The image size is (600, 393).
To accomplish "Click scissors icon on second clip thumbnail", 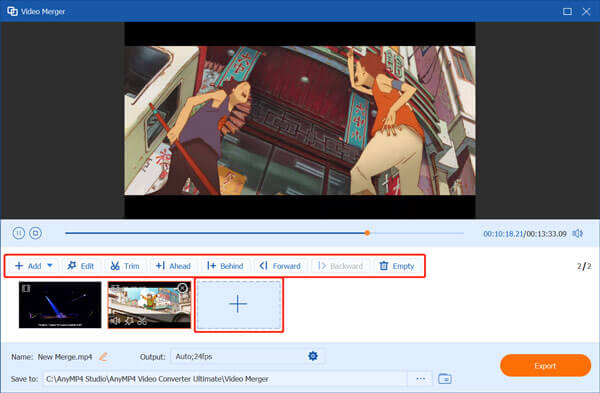I will point(142,321).
